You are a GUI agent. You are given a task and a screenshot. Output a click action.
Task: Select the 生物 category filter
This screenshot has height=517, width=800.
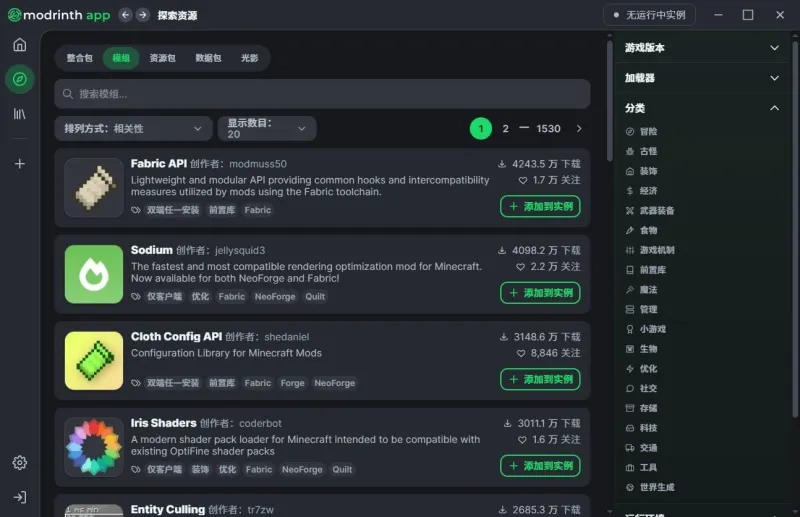point(642,349)
